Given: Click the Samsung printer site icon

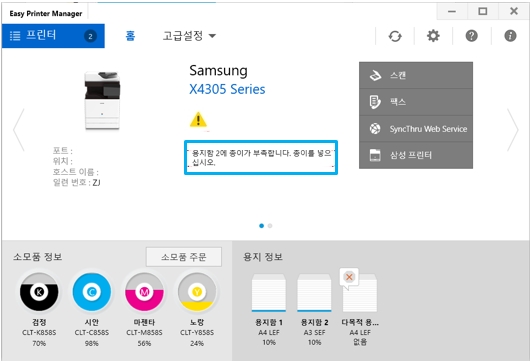Looking at the screenshot, I should [375, 155].
